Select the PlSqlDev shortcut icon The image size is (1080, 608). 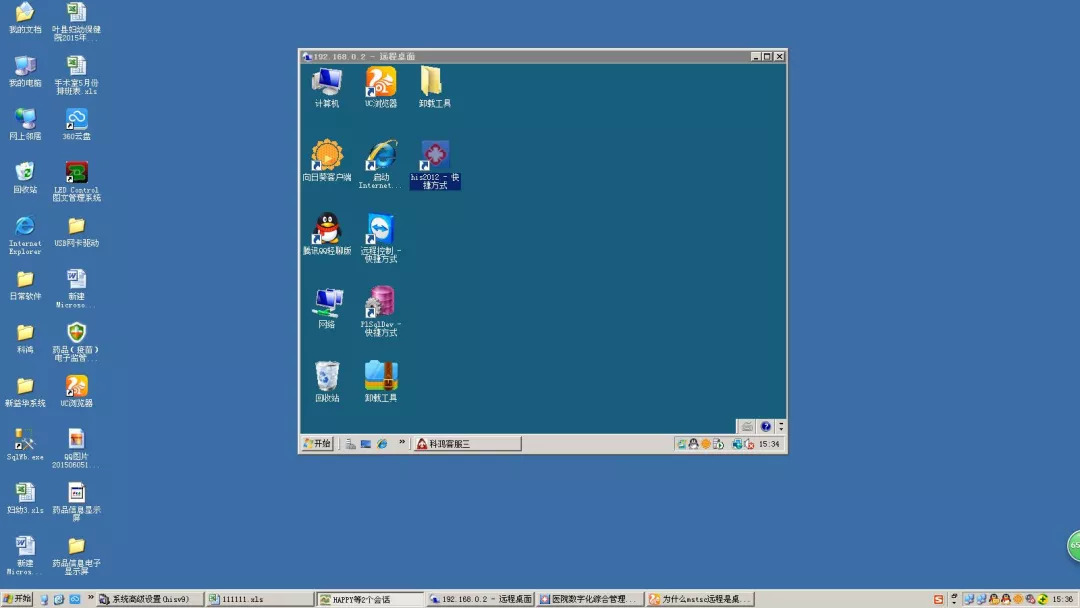click(380, 311)
